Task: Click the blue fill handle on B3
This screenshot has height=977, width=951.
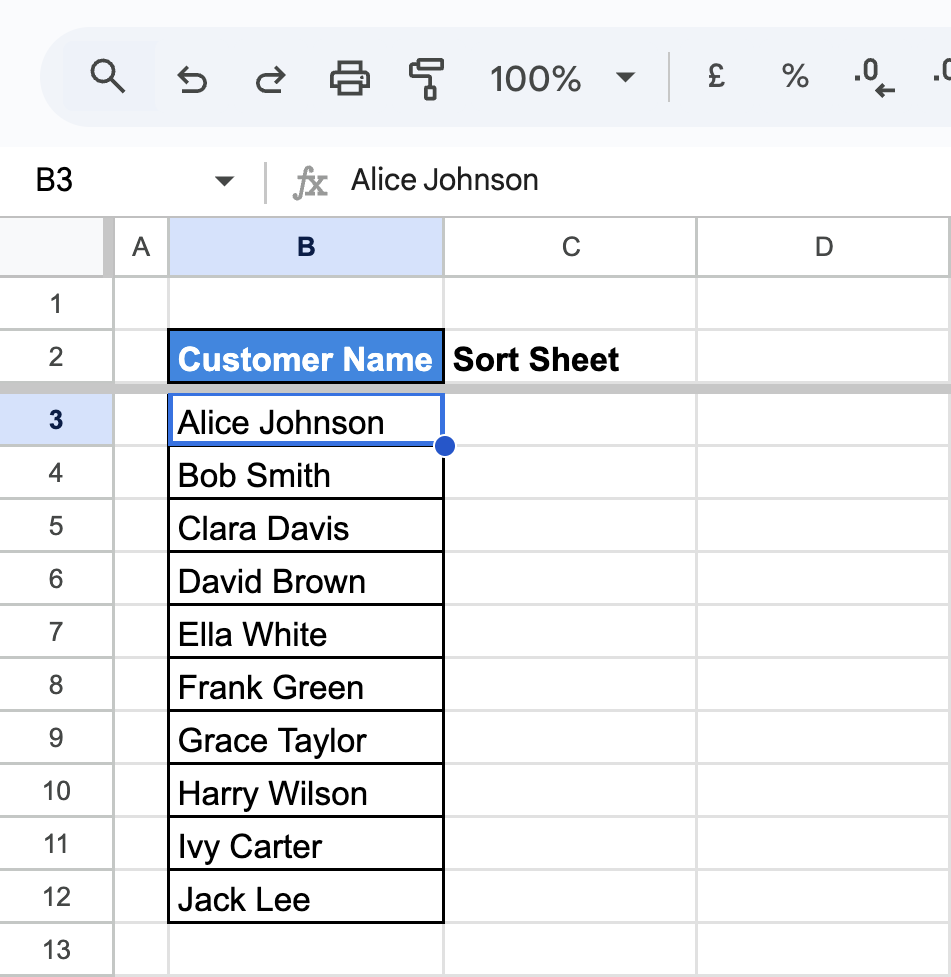Action: (x=445, y=446)
